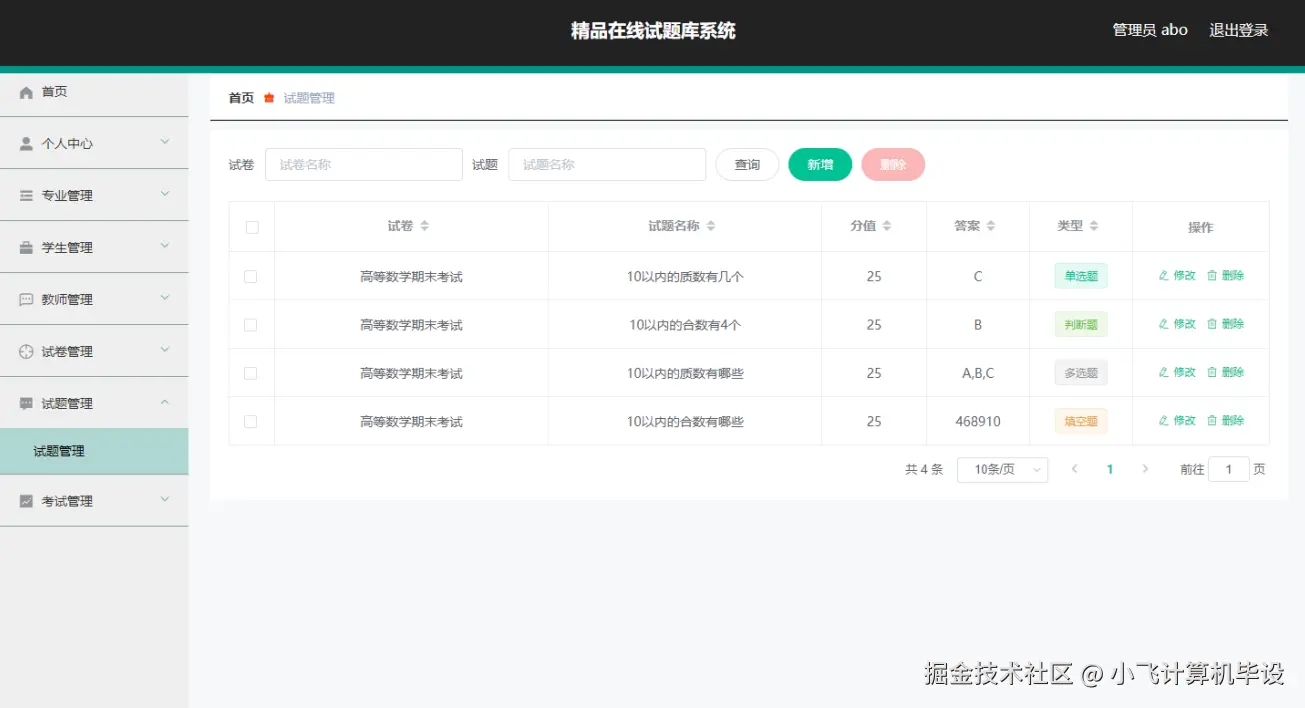The width and height of the screenshot is (1305, 708).
Task: Click 管理员 abo in the header
Action: click(x=1150, y=30)
